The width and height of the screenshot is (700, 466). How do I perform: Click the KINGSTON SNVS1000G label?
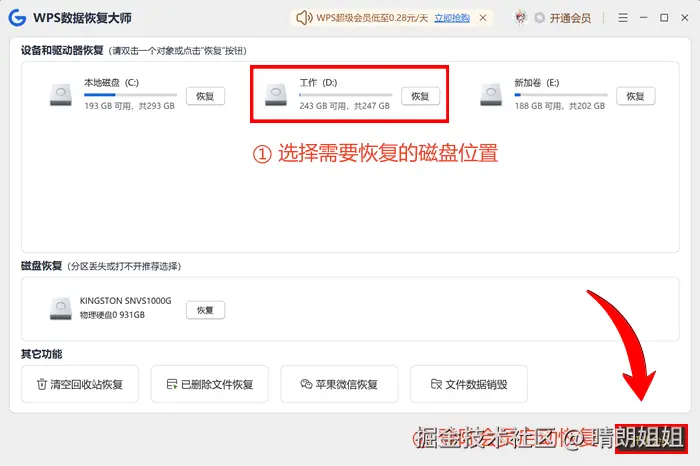pos(125,301)
